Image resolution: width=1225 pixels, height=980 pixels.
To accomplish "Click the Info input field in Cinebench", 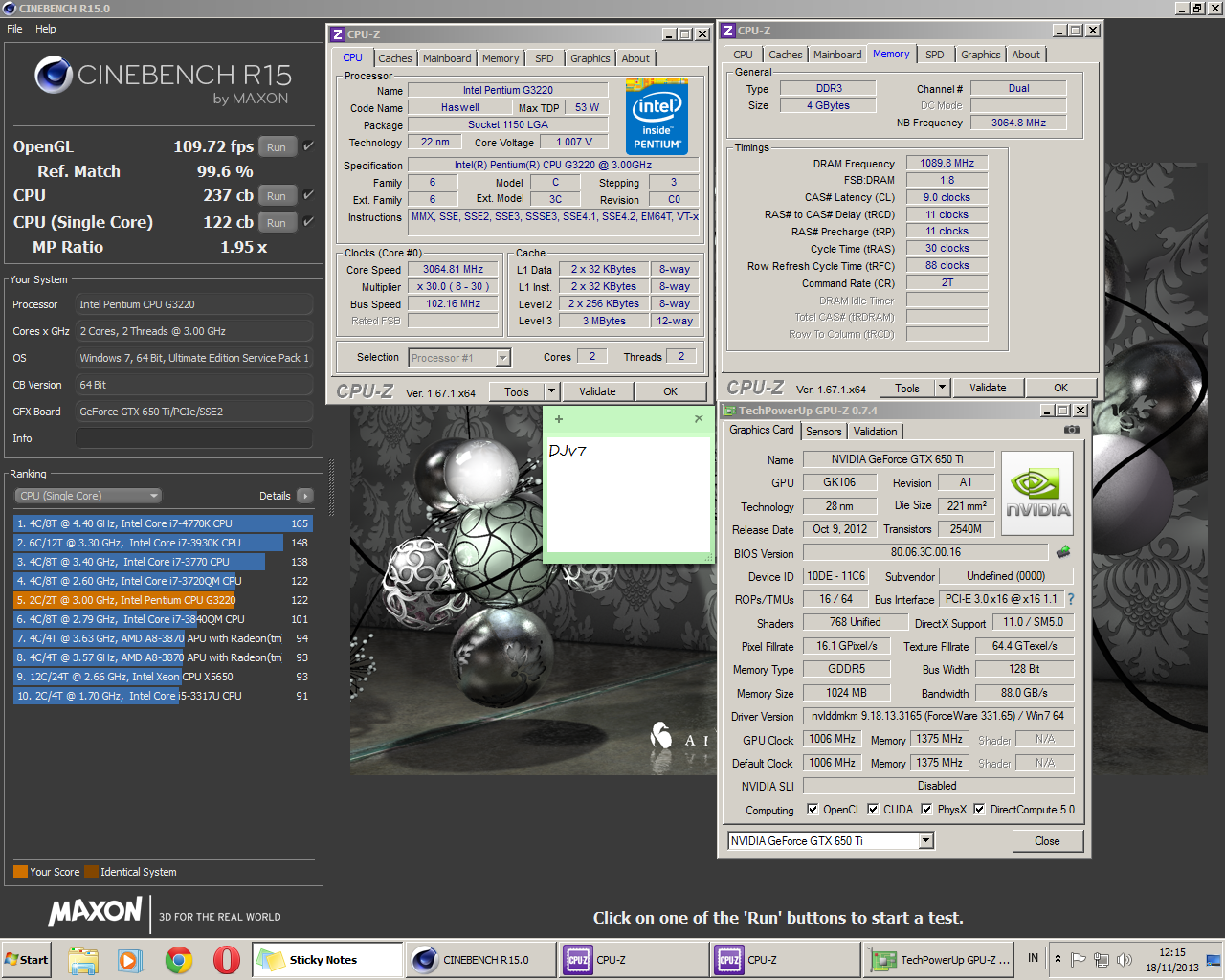I will tap(194, 438).
